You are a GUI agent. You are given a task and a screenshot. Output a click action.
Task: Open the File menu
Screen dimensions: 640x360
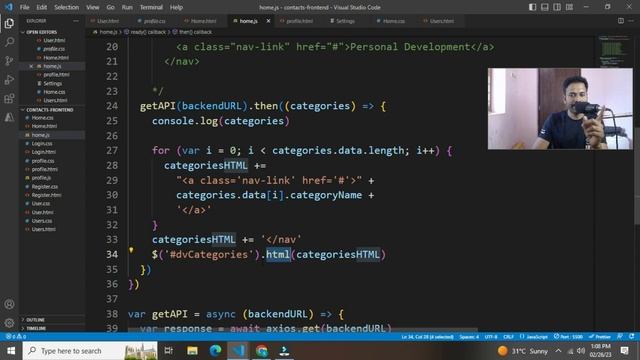(x=24, y=7)
